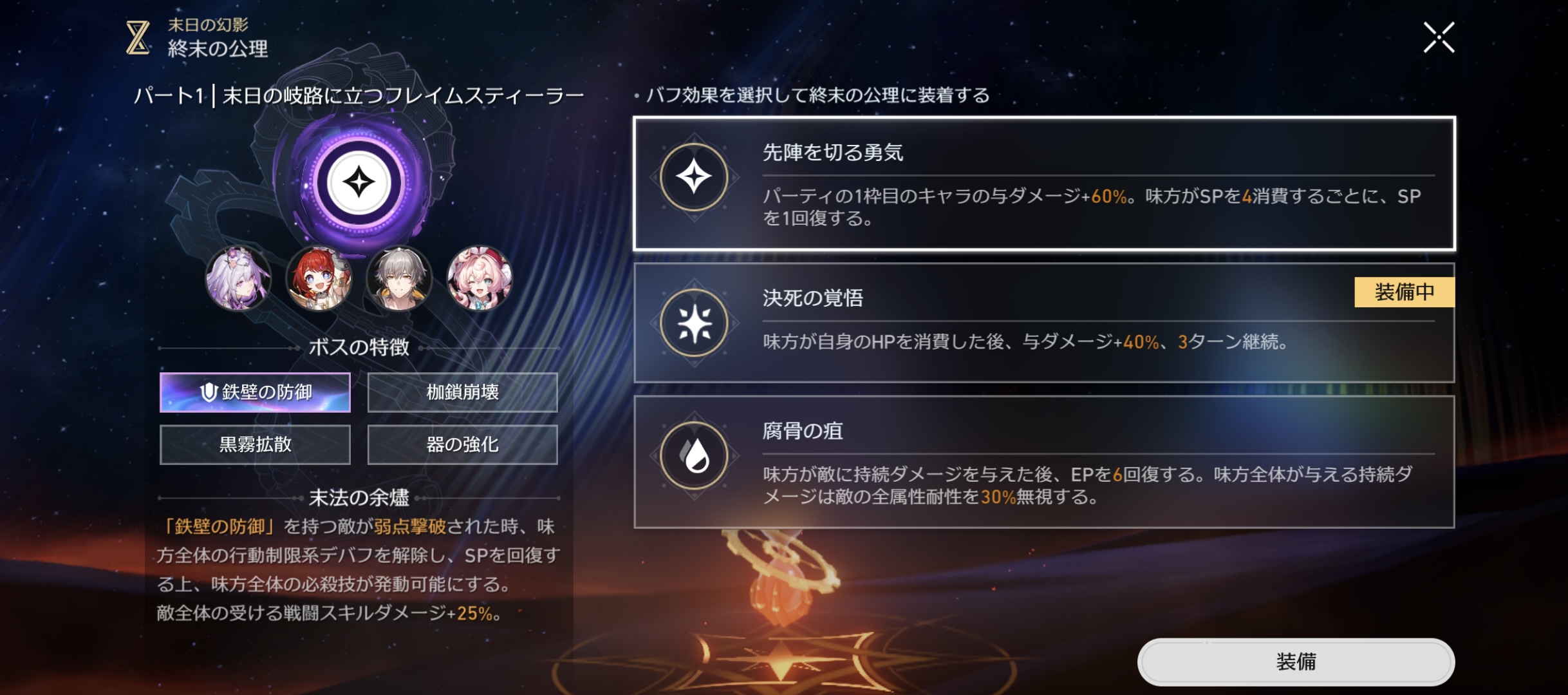Switch to the 枷鎖崩壊 boss trait

tap(462, 392)
